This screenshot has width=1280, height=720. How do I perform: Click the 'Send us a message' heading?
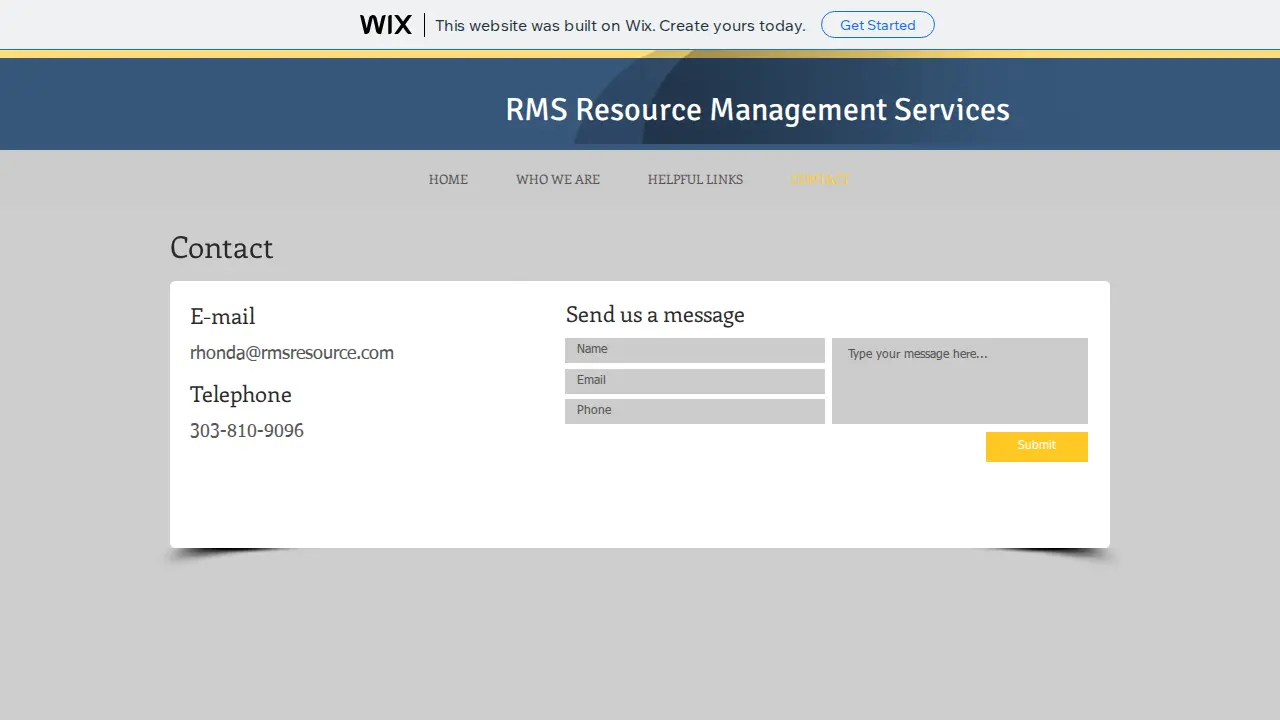point(655,314)
